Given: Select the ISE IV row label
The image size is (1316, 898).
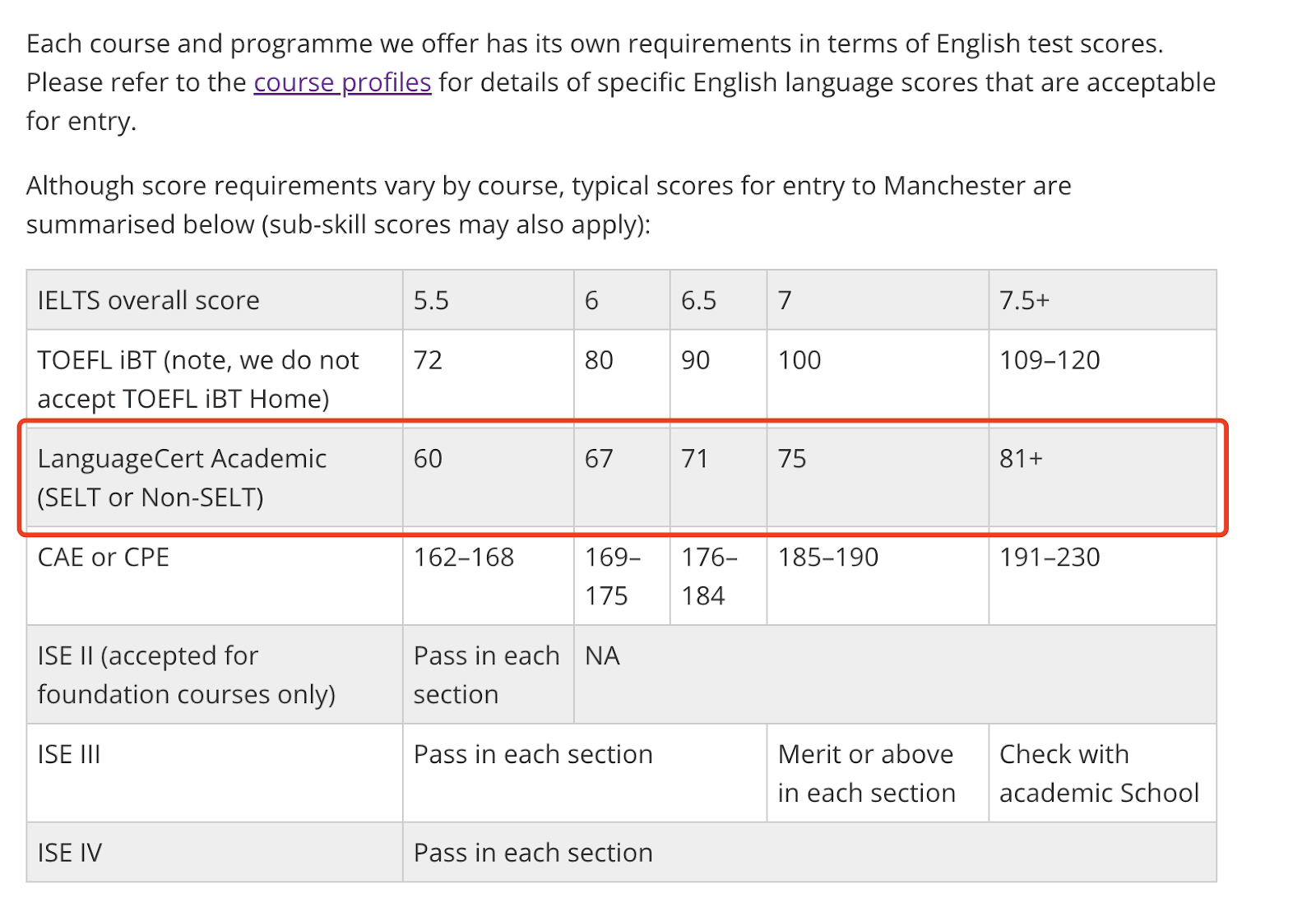Looking at the screenshot, I should (x=215, y=853).
